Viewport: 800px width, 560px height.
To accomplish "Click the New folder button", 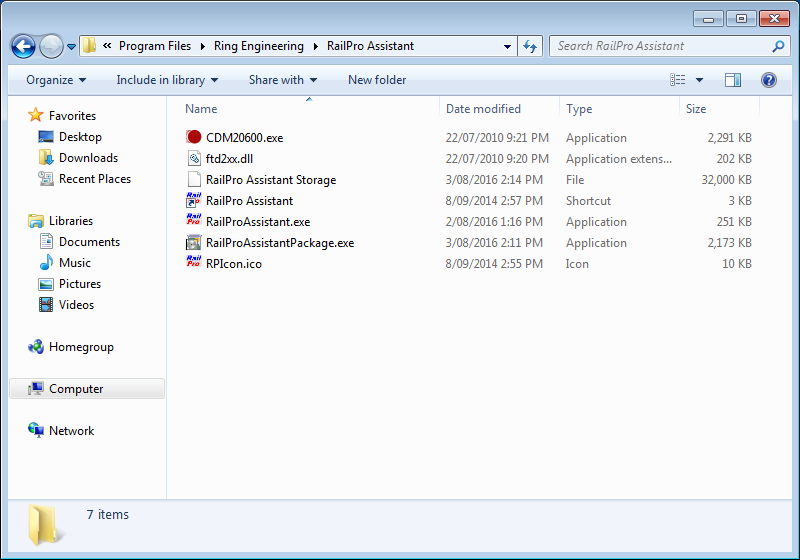I will click(x=377, y=80).
